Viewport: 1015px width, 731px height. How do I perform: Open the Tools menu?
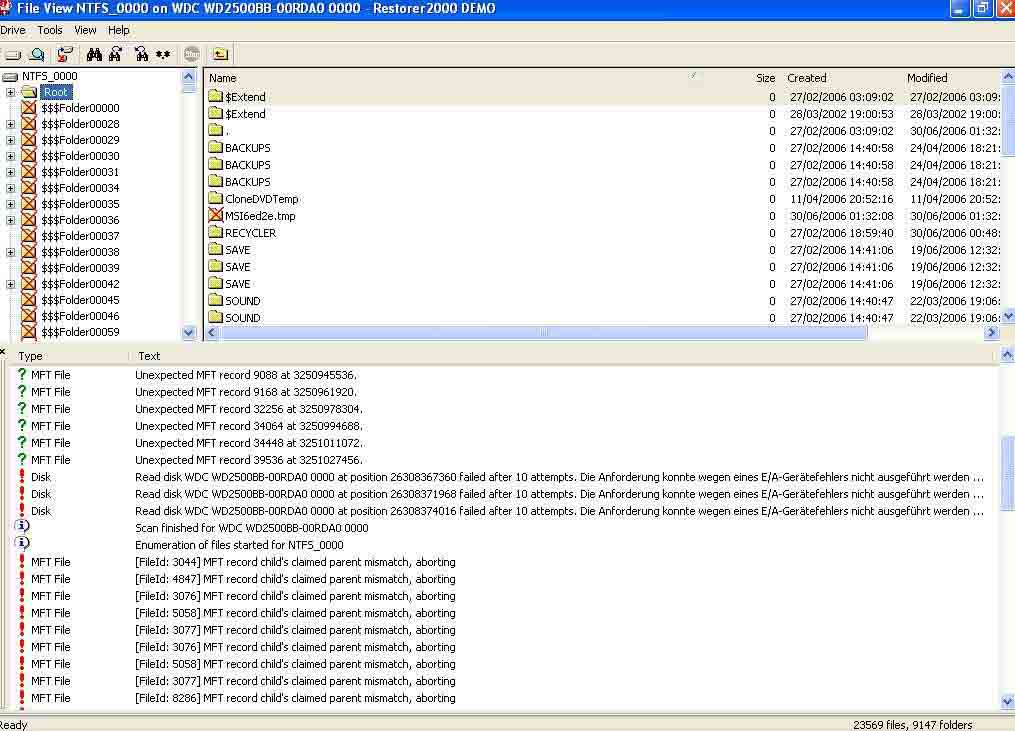click(50, 30)
